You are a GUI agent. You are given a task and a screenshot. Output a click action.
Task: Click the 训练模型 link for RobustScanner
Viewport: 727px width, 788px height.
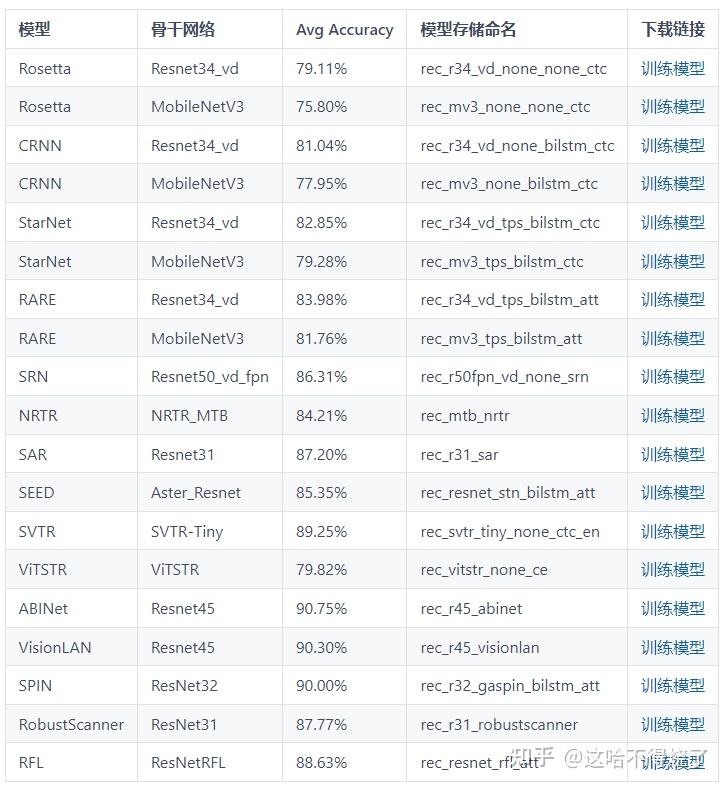(x=672, y=724)
